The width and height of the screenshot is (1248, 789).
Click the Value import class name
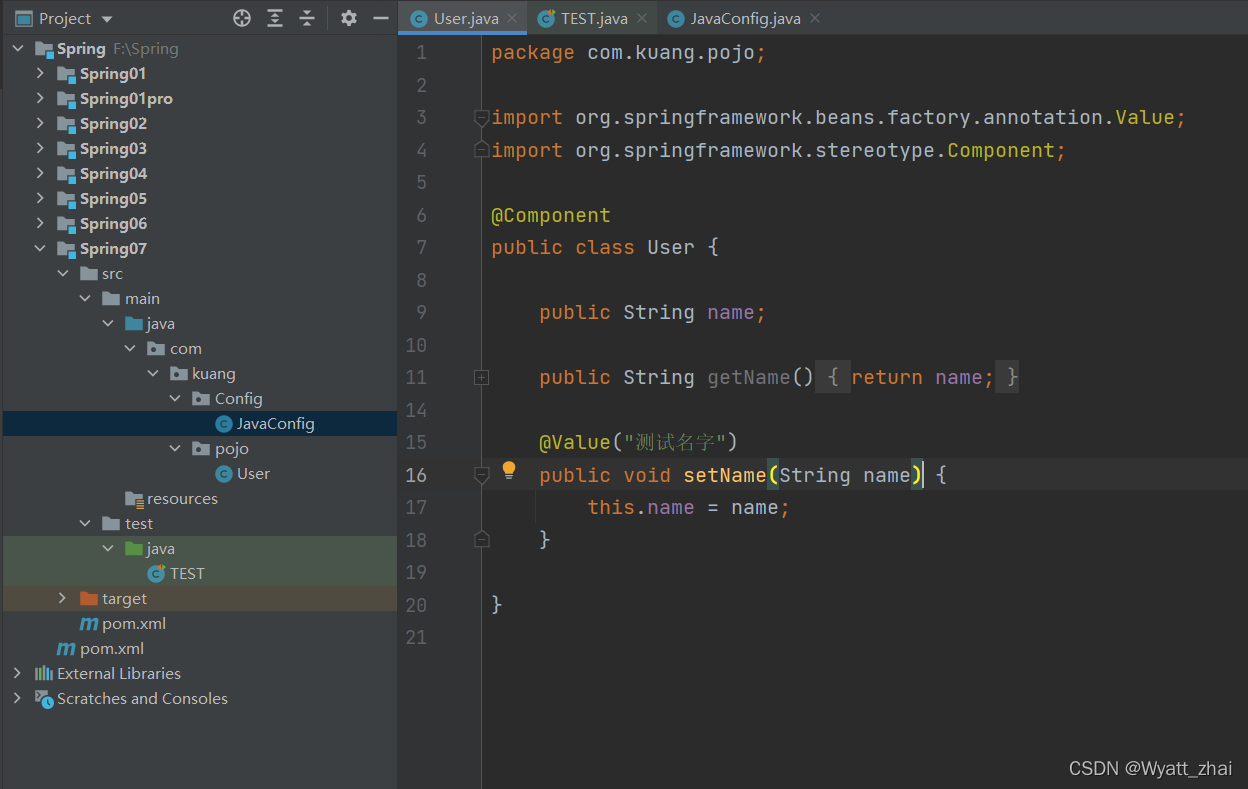1145,117
